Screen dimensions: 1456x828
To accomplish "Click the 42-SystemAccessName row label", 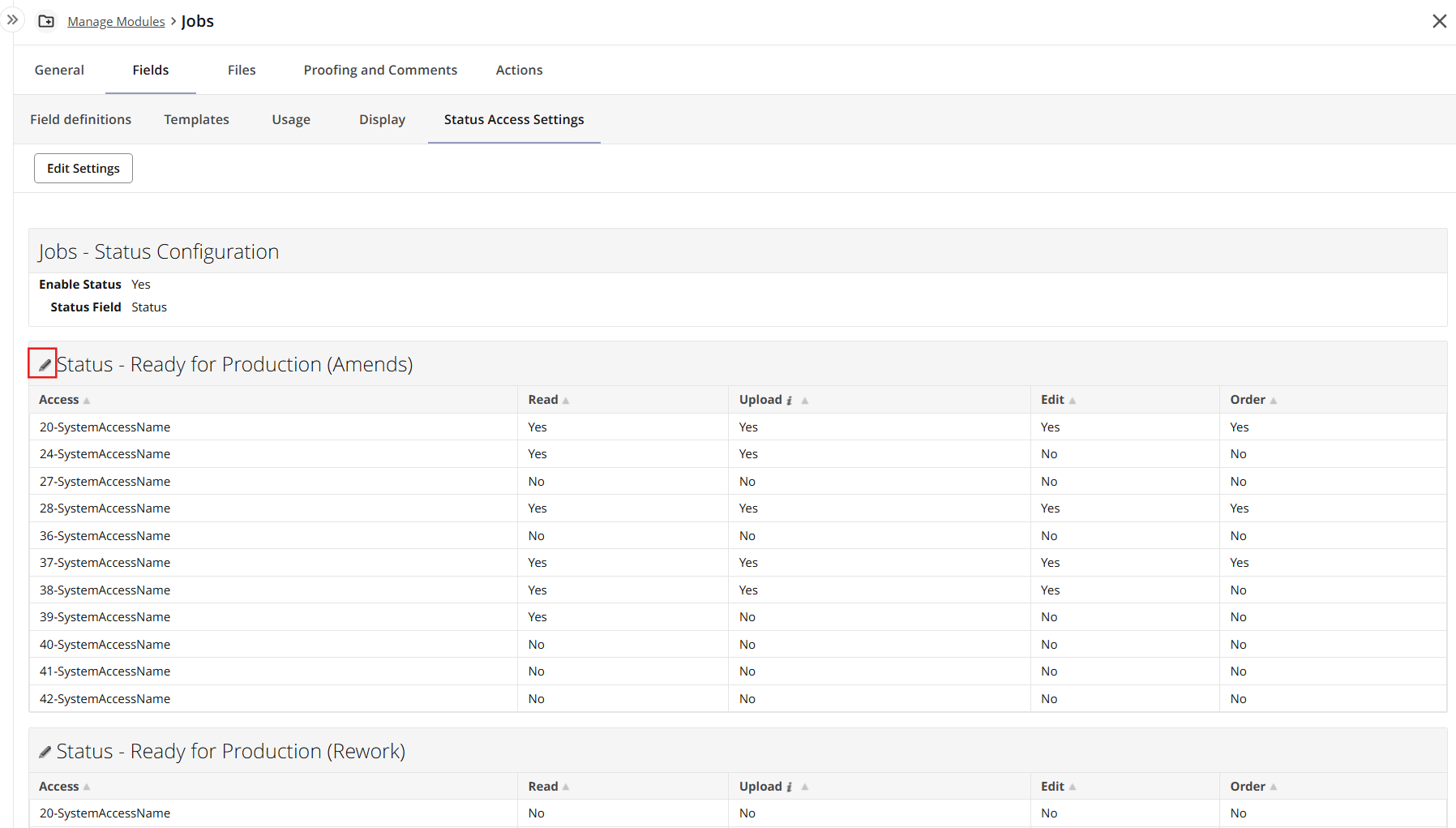I will point(105,699).
